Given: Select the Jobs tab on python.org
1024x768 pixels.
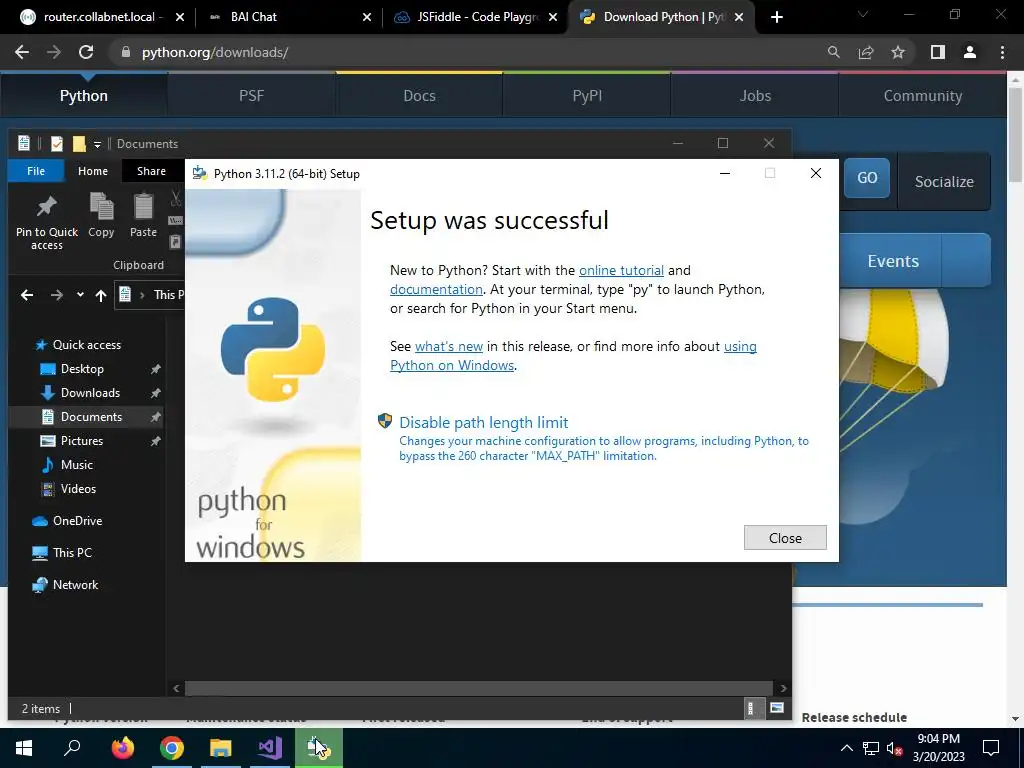Looking at the screenshot, I should pos(755,95).
